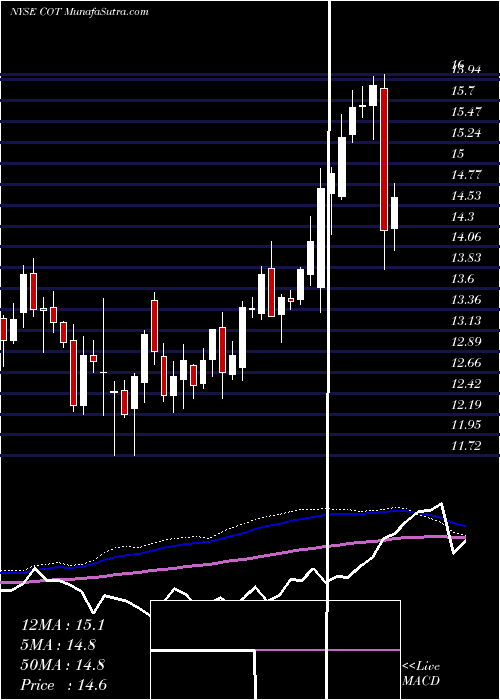Click the 13.83 price axis label
Image resolution: width=500 pixels, height=700 pixels.
[467, 258]
